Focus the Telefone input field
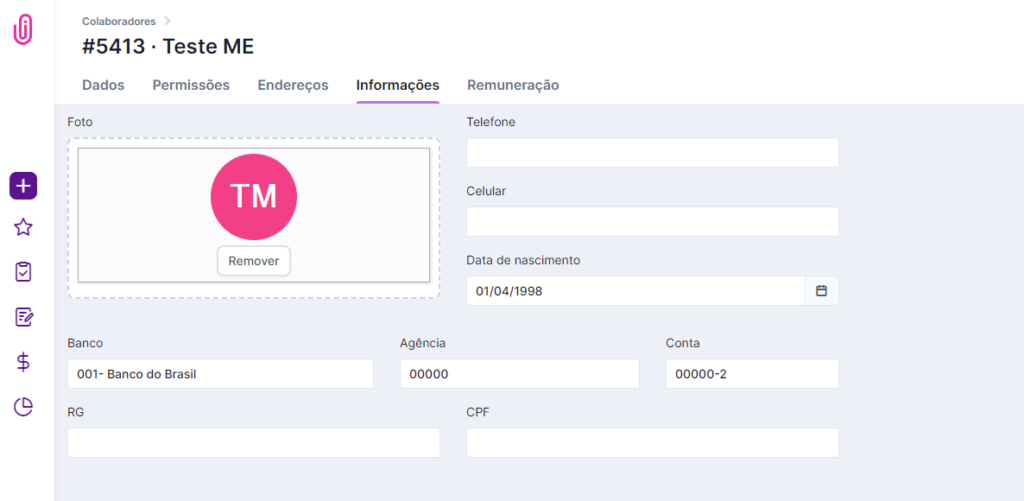The width and height of the screenshot is (1024, 501). point(652,152)
